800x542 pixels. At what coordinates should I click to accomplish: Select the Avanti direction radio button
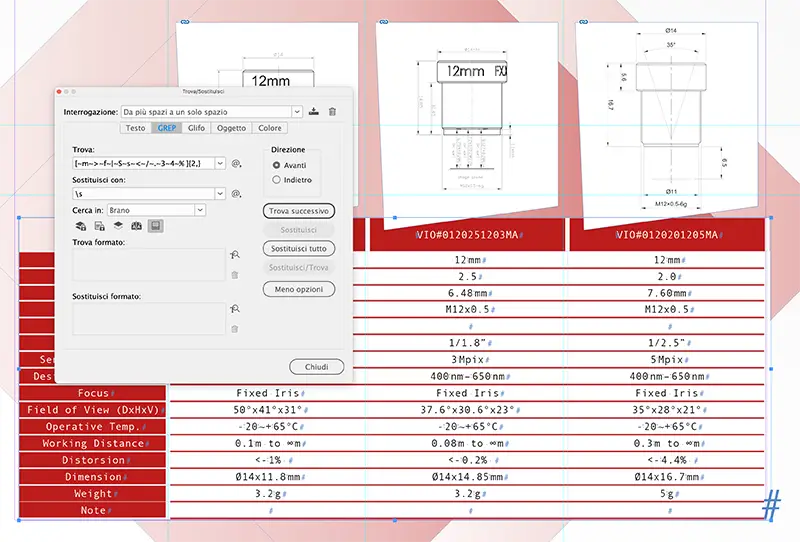[276, 165]
